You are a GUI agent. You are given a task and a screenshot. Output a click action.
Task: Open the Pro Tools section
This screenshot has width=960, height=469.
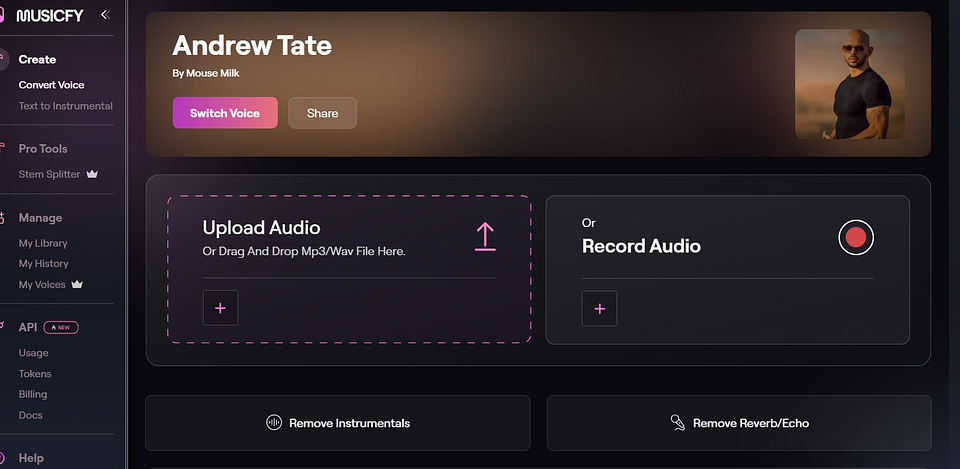(x=43, y=149)
